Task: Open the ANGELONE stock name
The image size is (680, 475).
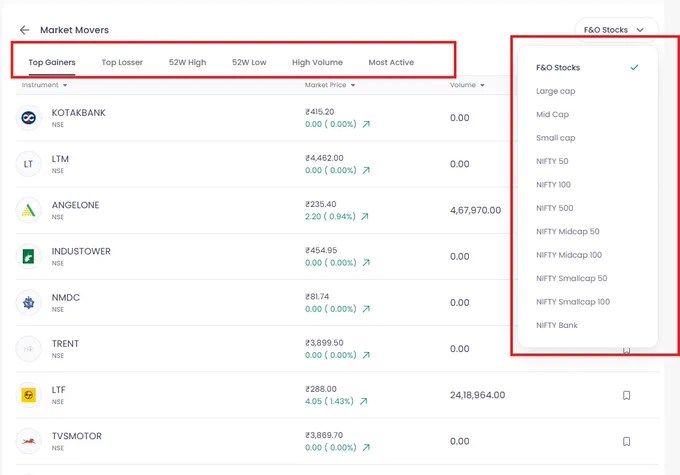Action: coord(75,205)
